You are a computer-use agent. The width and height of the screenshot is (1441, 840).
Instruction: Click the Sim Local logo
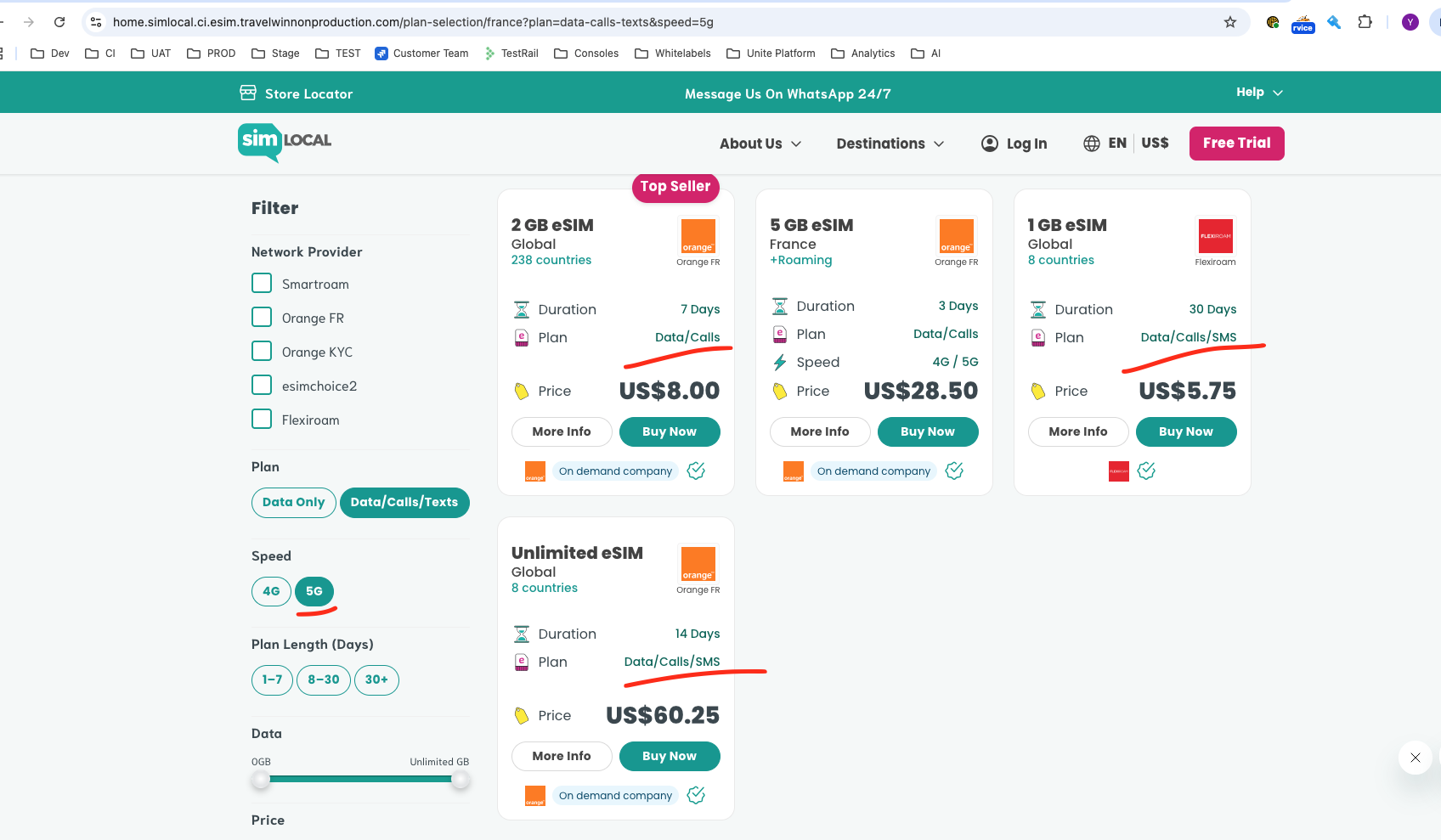(284, 142)
